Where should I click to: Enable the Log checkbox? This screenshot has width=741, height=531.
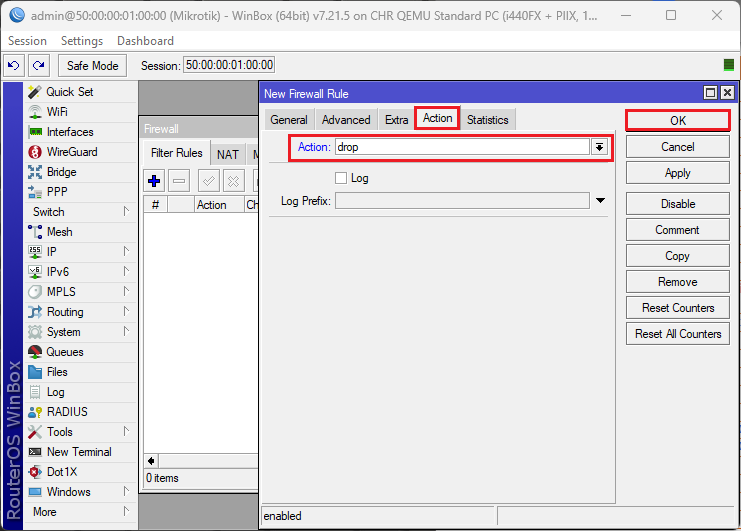click(x=341, y=178)
